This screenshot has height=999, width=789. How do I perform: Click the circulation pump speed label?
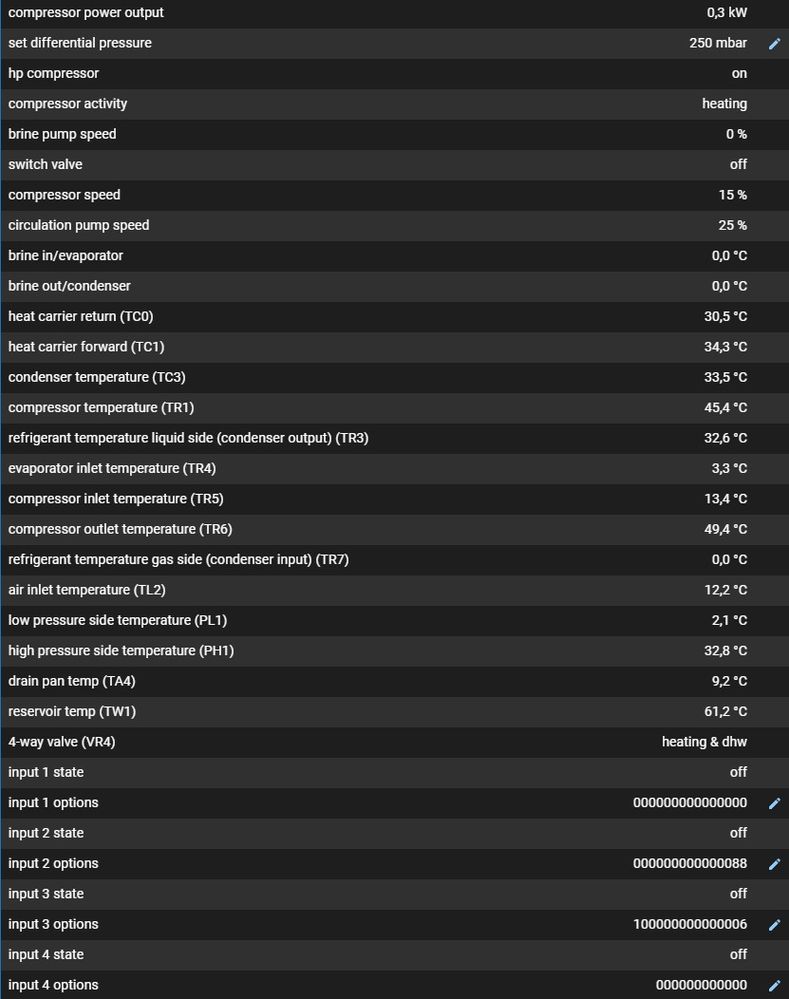79,225
